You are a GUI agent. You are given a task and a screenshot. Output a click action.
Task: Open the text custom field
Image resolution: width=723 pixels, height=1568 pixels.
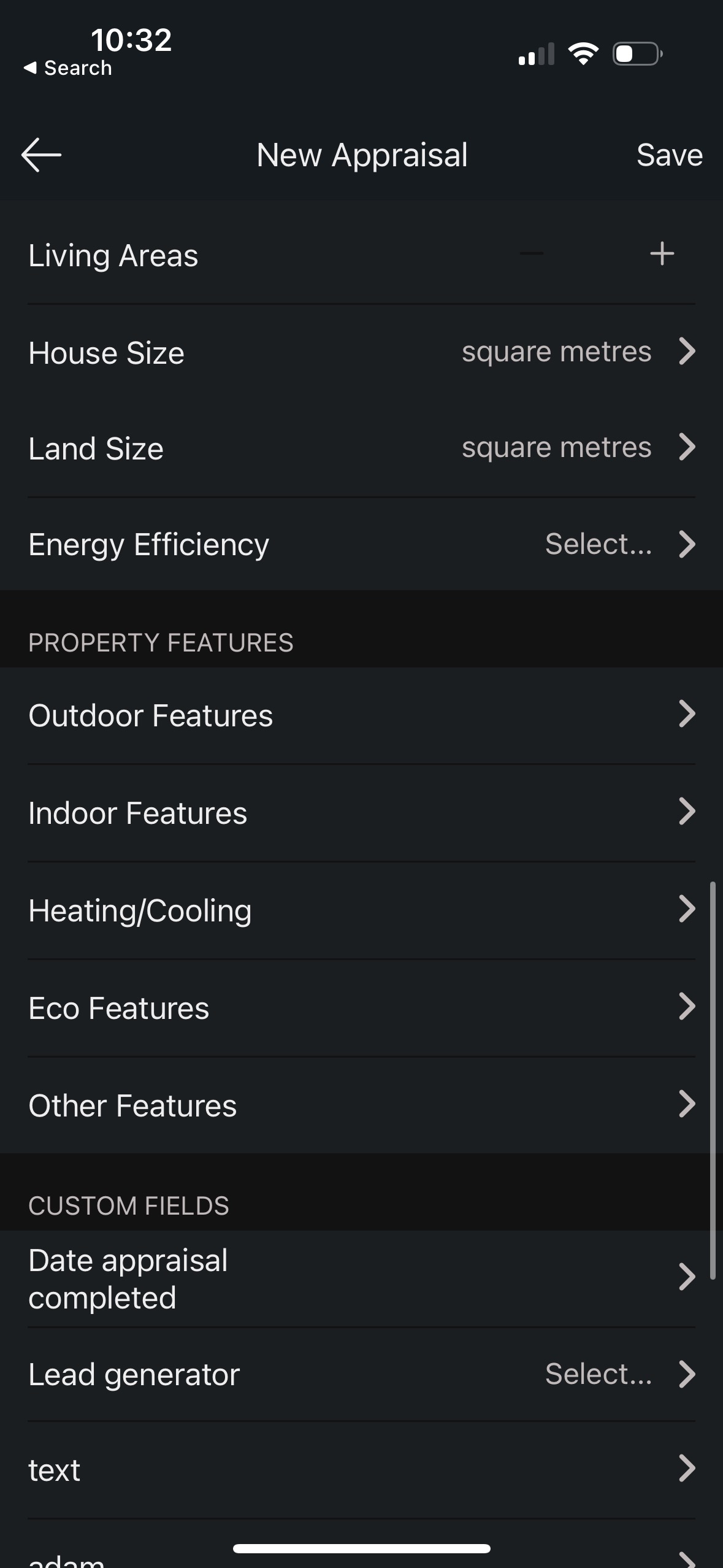click(x=361, y=1470)
